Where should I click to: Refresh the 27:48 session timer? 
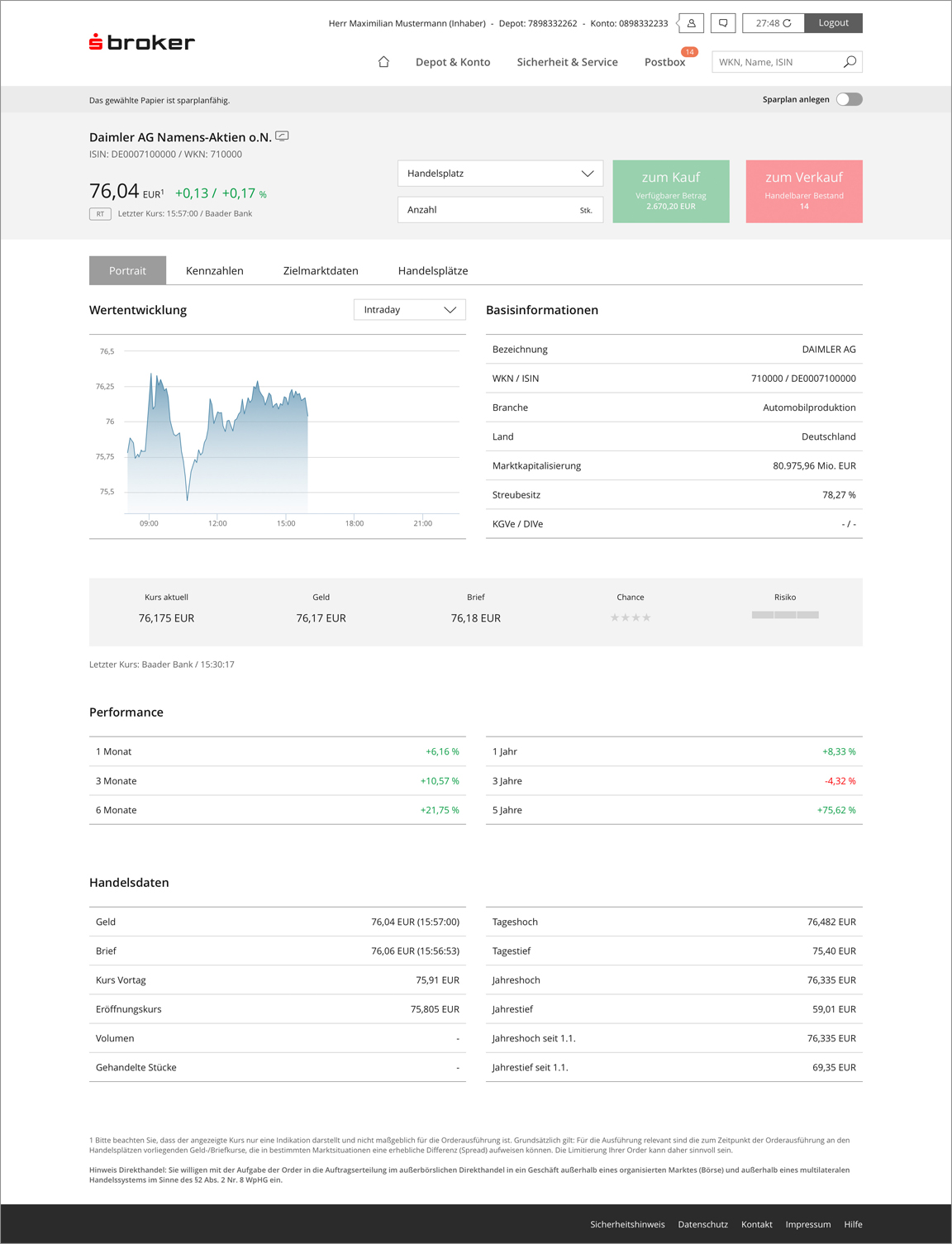point(787,23)
